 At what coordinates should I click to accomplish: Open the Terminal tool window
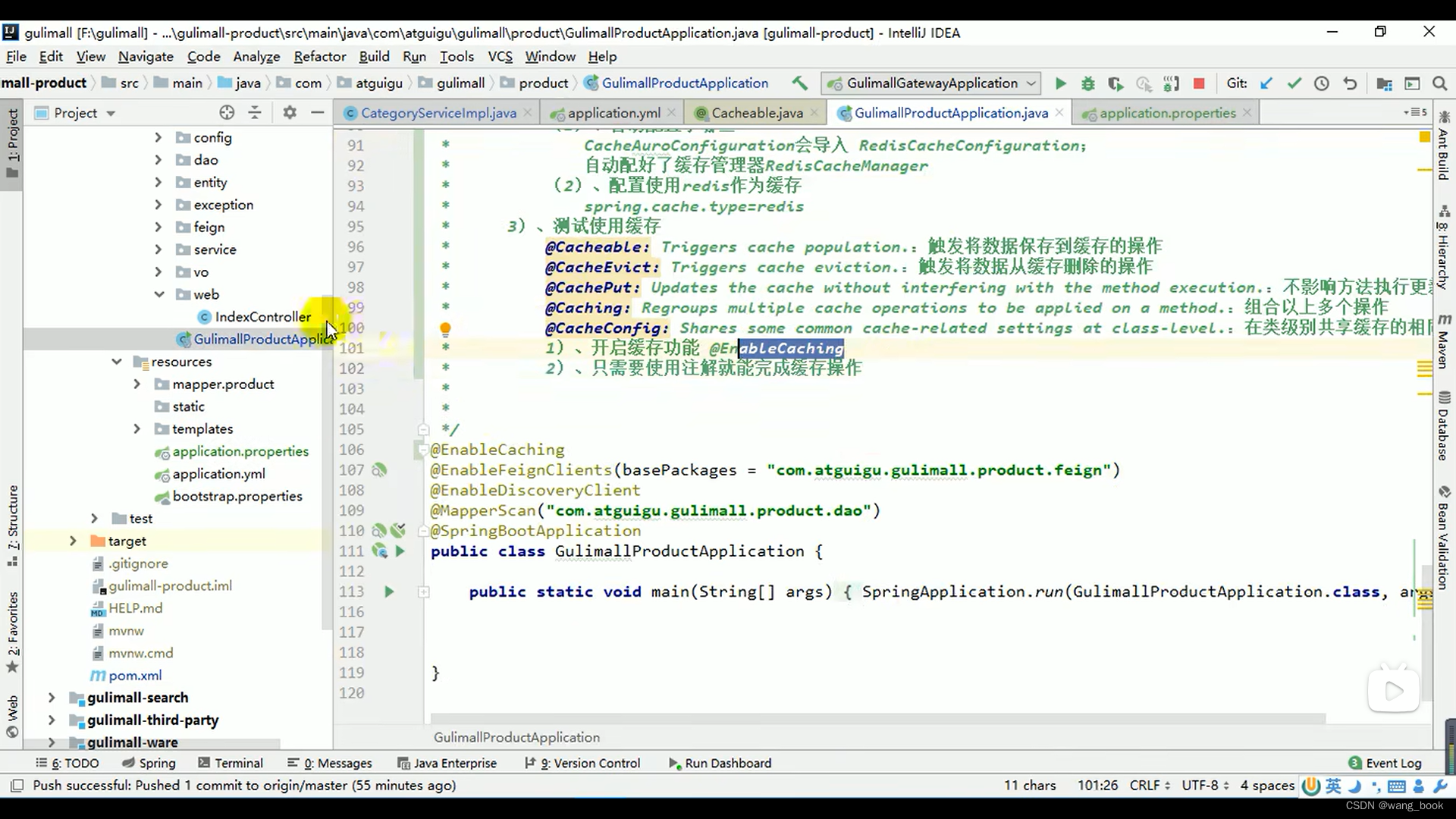point(231,763)
